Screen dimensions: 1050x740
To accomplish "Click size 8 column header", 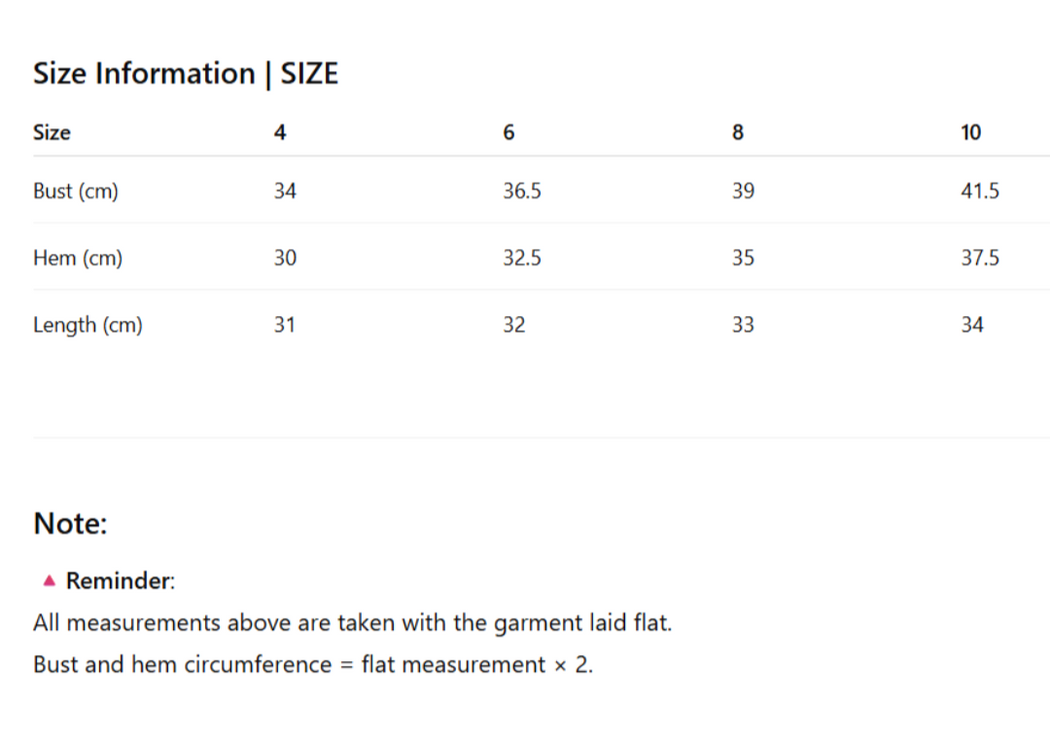I will coord(738,132).
